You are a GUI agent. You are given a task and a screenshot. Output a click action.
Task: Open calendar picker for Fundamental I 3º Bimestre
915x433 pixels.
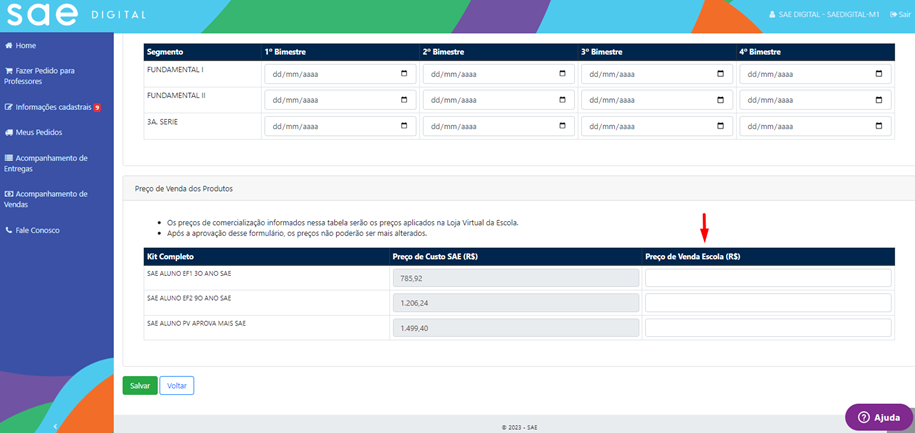pos(721,74)
